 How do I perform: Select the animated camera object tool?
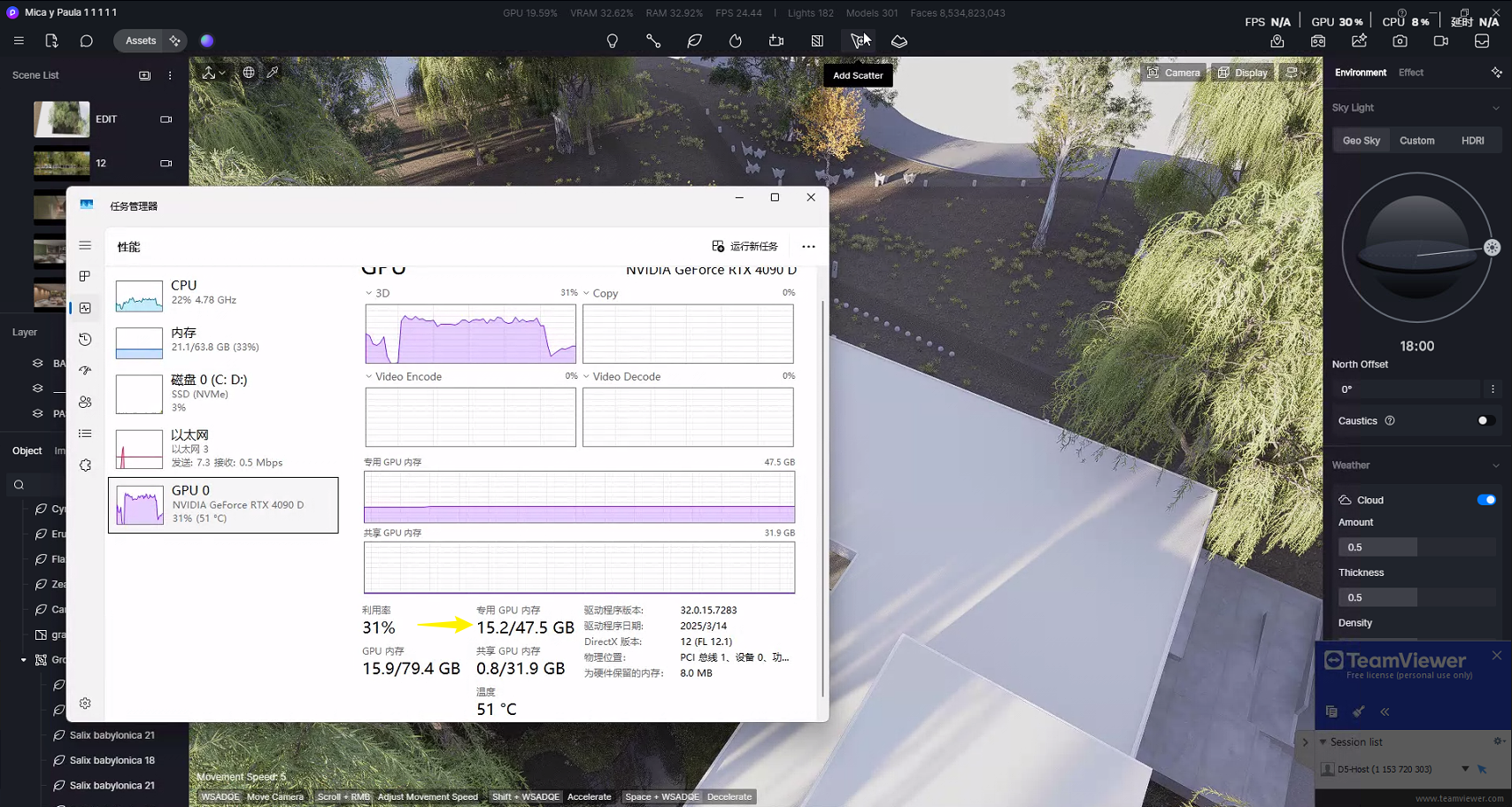point(776,41)
